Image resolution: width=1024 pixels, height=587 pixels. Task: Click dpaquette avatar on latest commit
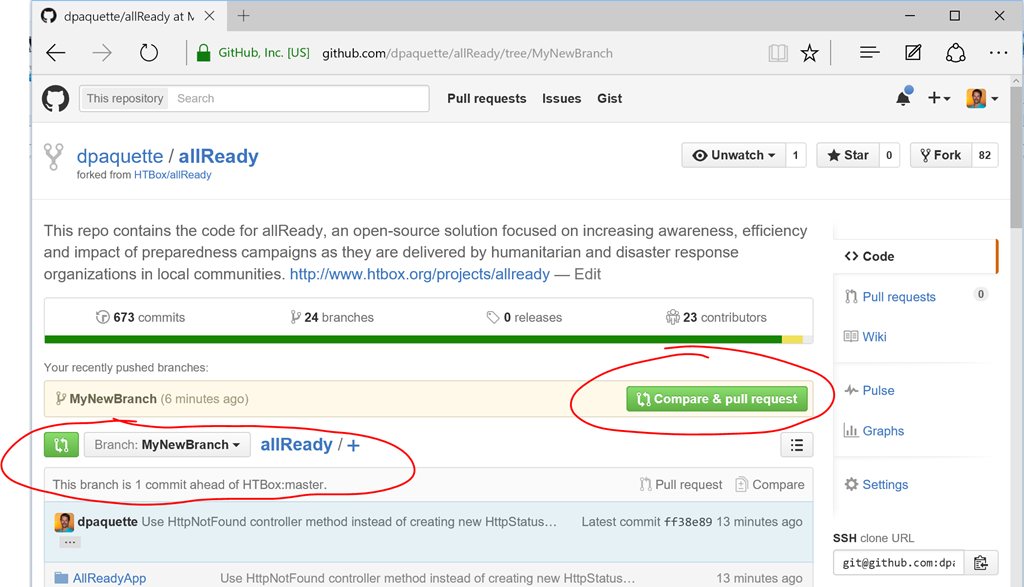(64, 522)
